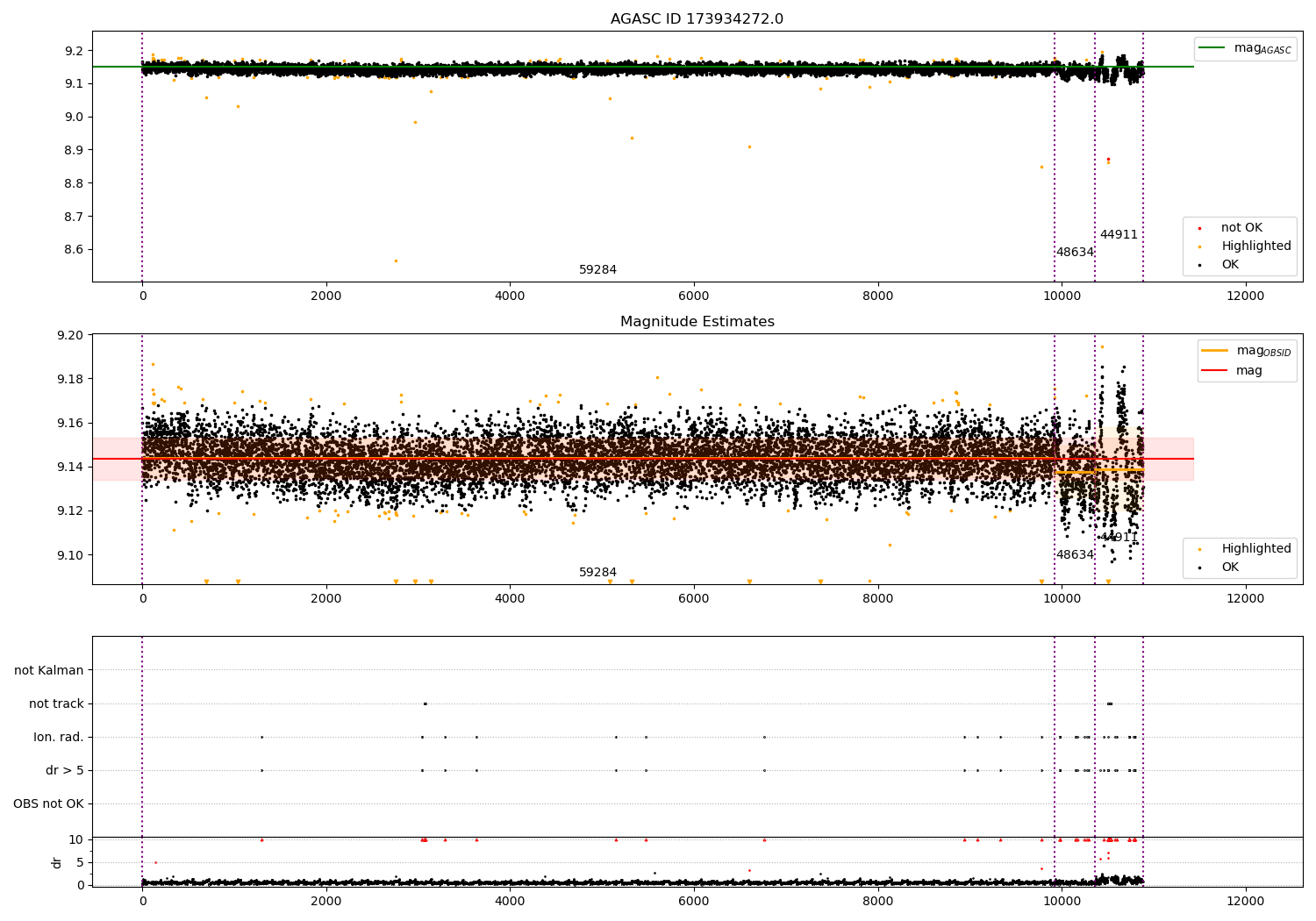The width and height of the screenshot is (1316, 921).
Task: Click the 9.12 y-axis tick in Magnitude Estimates plot
Action: pos(70,511)
